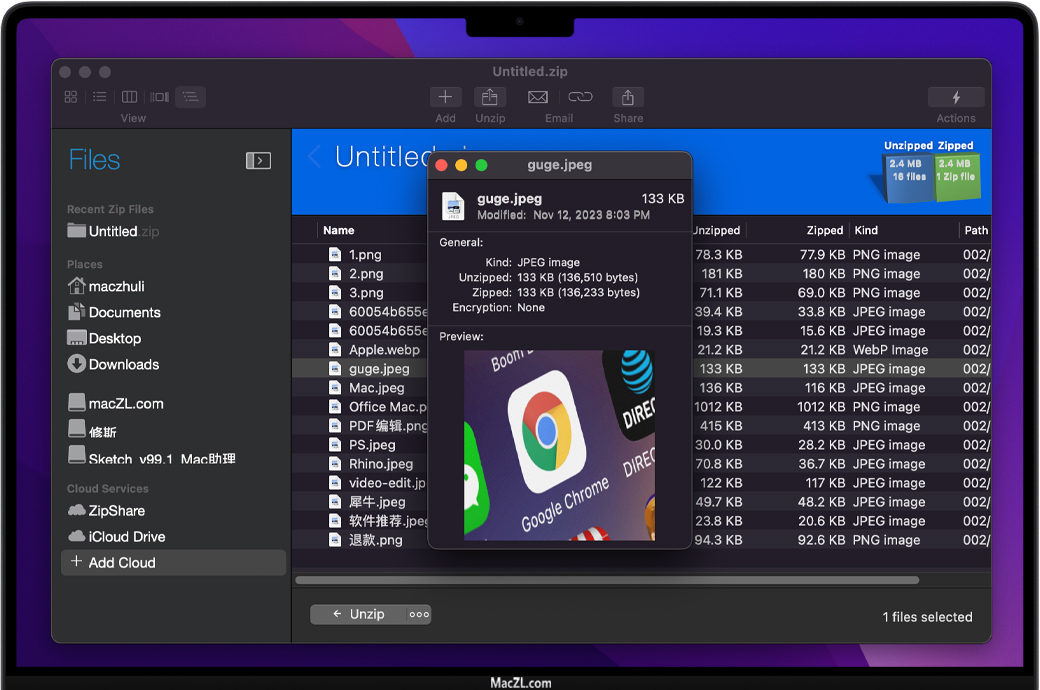Click the Unzip toolbar icon

(490, 97)
